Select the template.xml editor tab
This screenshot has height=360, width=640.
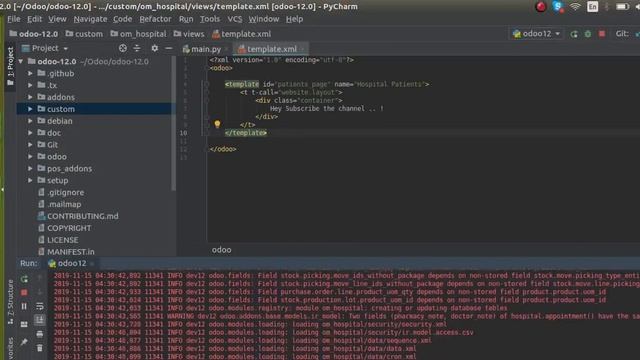[x=268, y=49]
